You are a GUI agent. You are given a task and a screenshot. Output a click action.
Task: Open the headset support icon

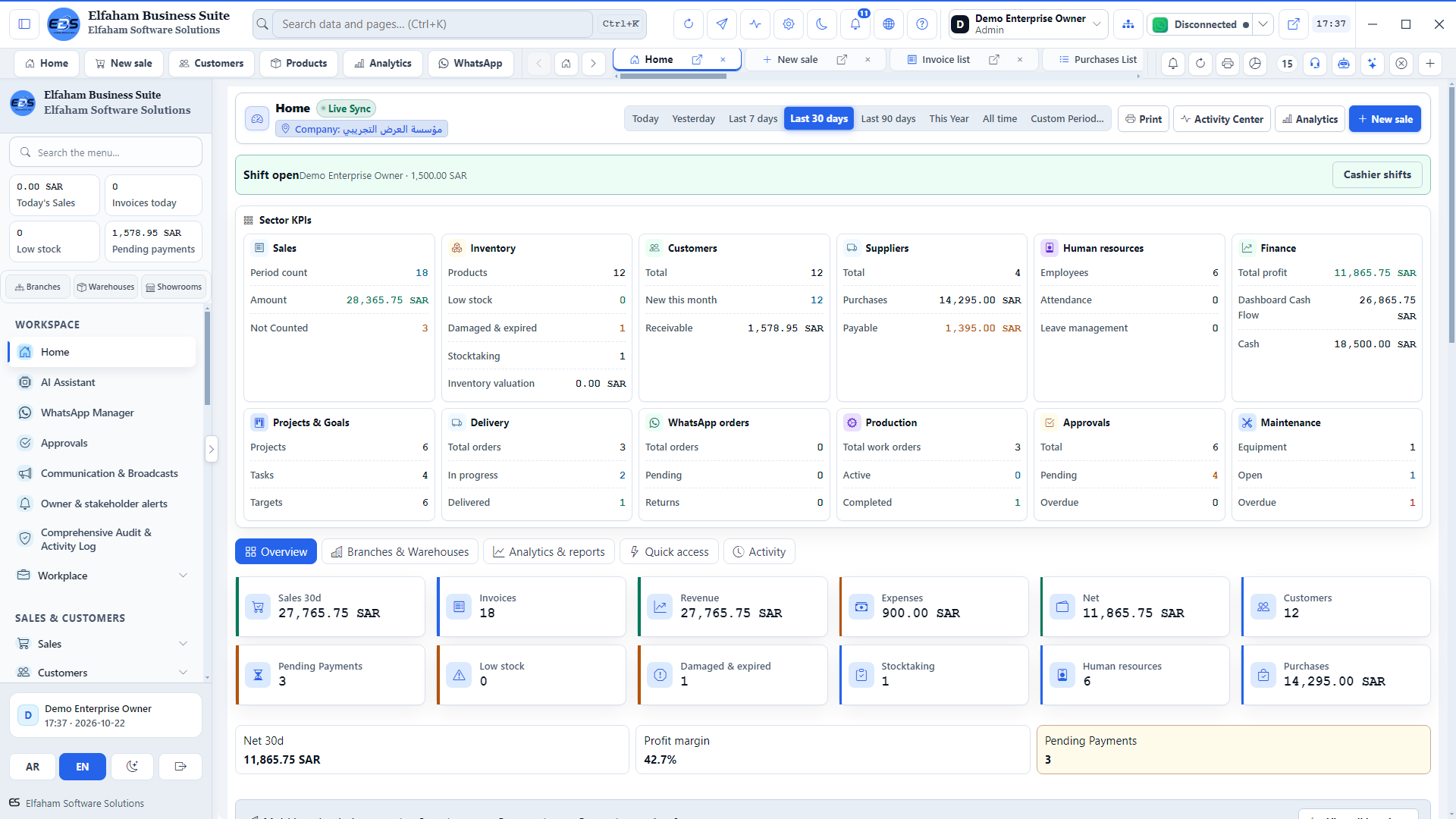point(1315,64)
